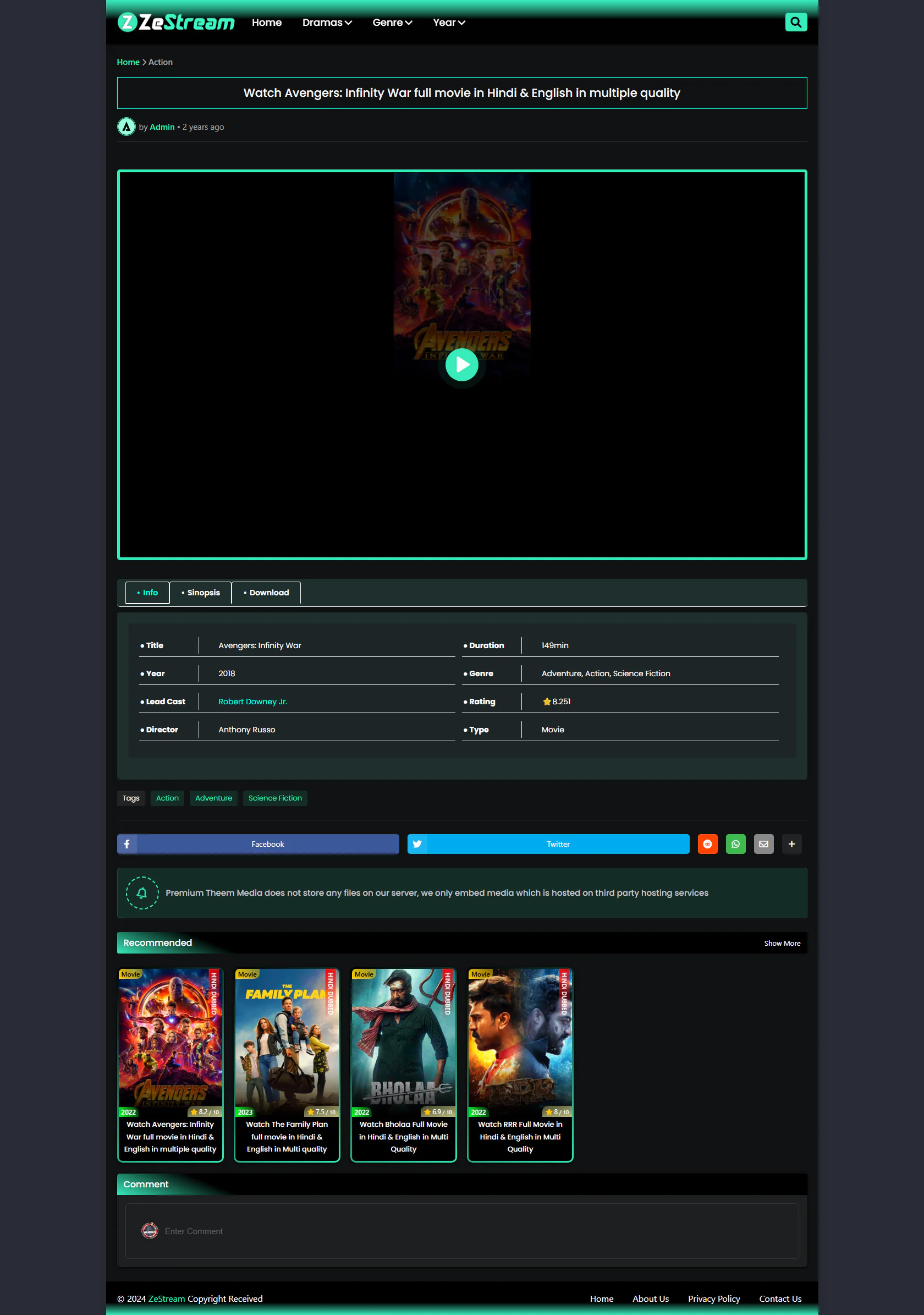Switch to the Download tab
Image resolution: width=924 pixels, height=1315 pixels.
pos(266,592)
